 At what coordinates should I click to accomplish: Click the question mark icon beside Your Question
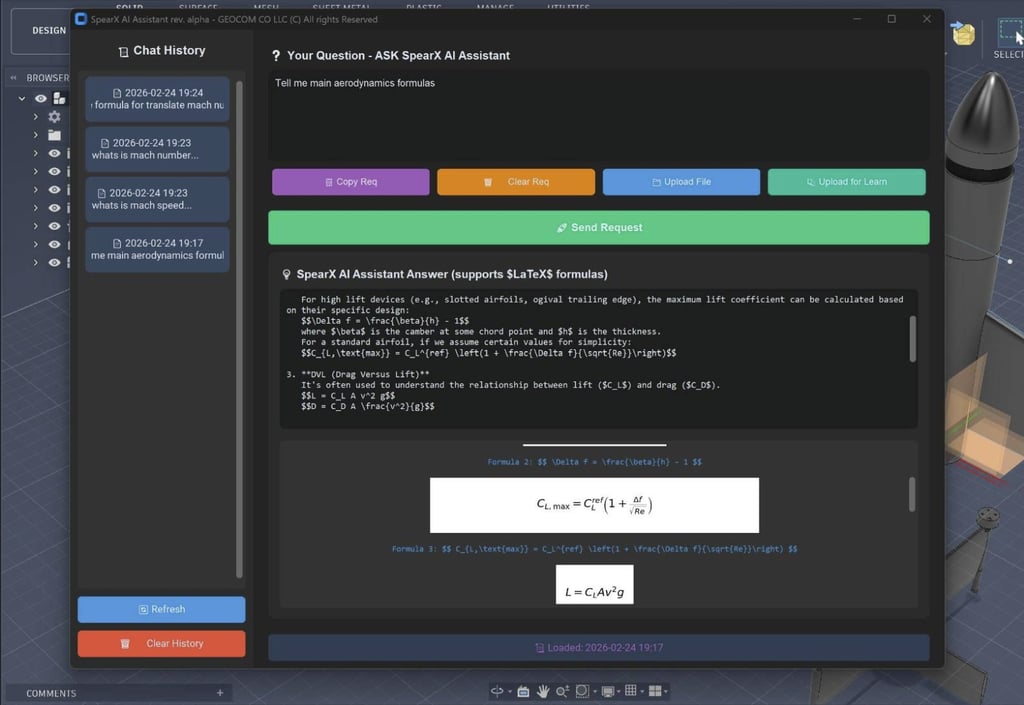[x=276, y=56]
